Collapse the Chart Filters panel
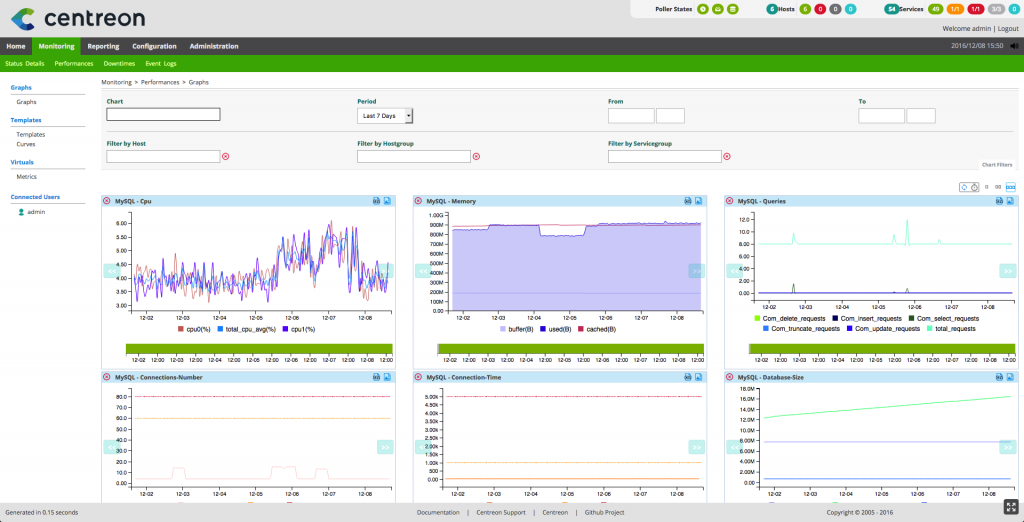This screenshot has width=1024, height=522. tap(997, 165)
